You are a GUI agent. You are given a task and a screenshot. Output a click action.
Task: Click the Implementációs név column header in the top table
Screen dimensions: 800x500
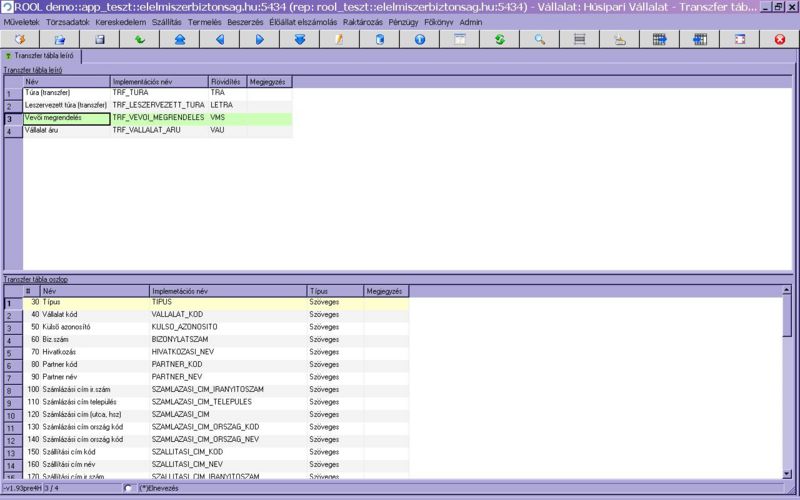[158, 81]
